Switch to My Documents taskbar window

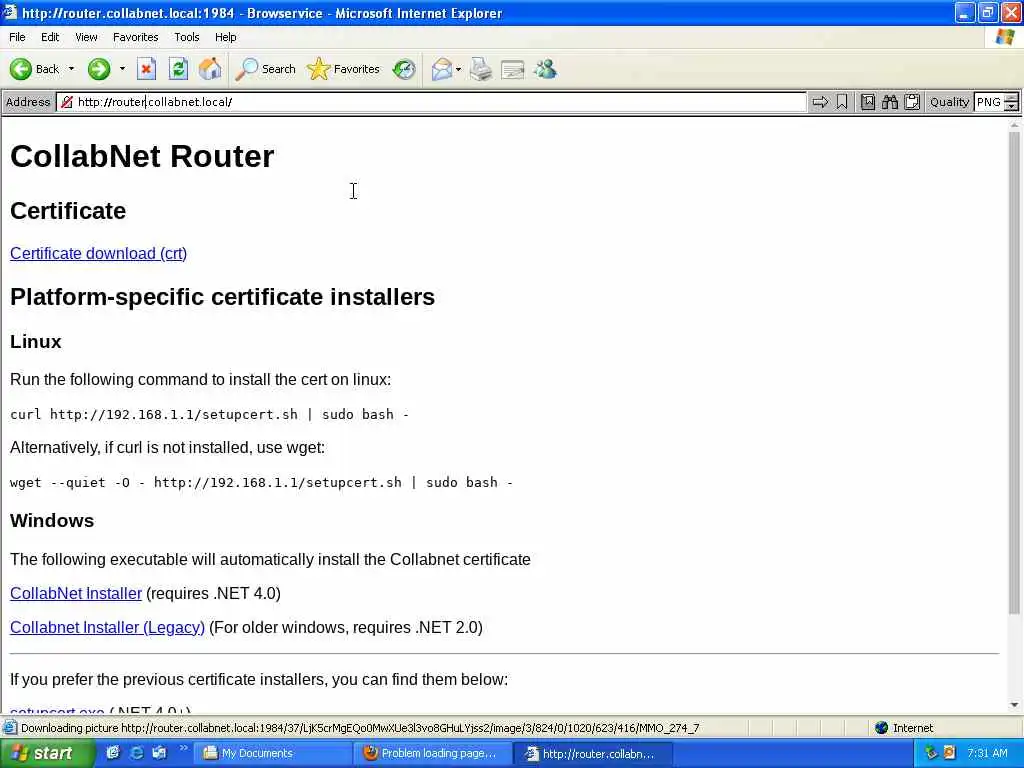[274, 753]
